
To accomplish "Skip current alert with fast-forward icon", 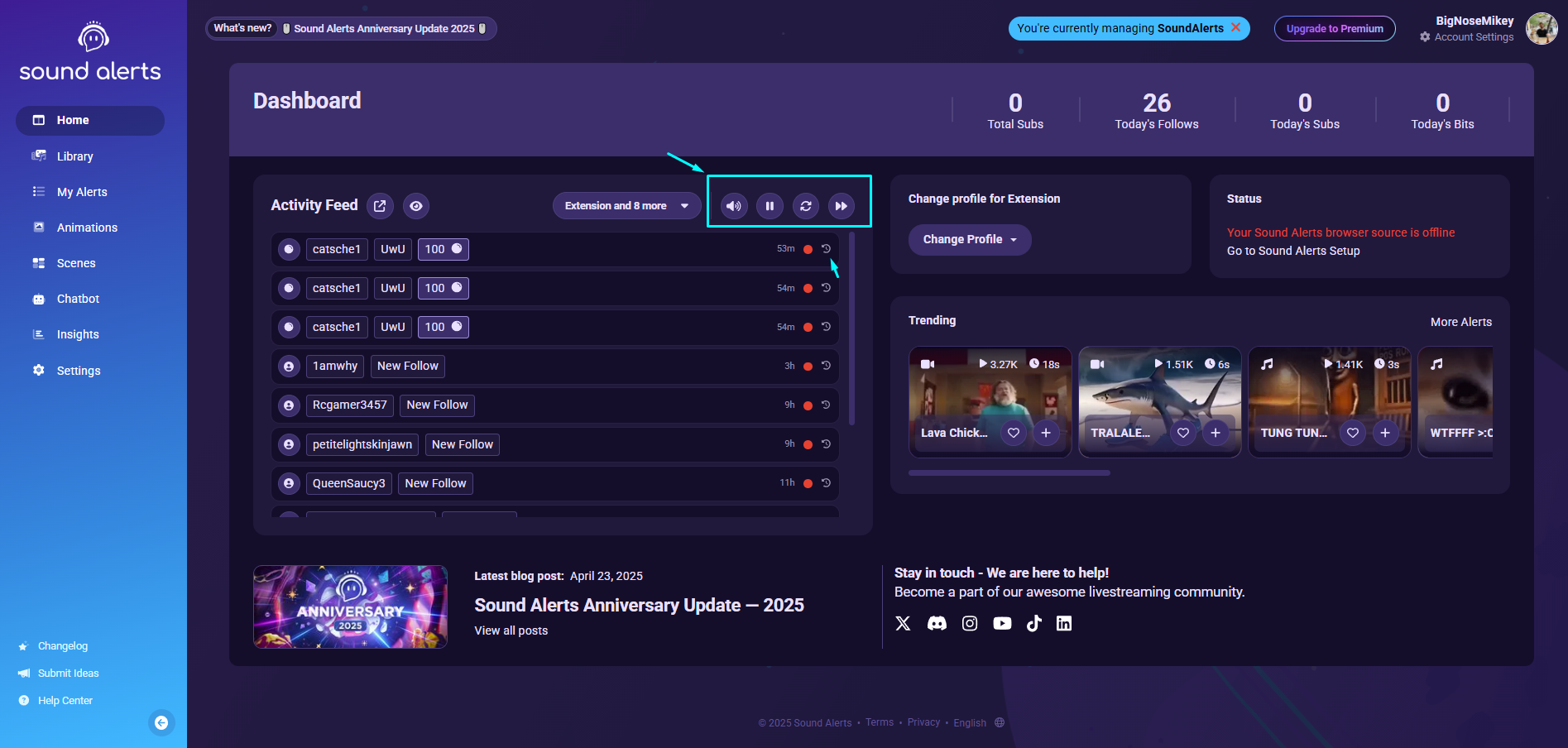I will 842,206.
